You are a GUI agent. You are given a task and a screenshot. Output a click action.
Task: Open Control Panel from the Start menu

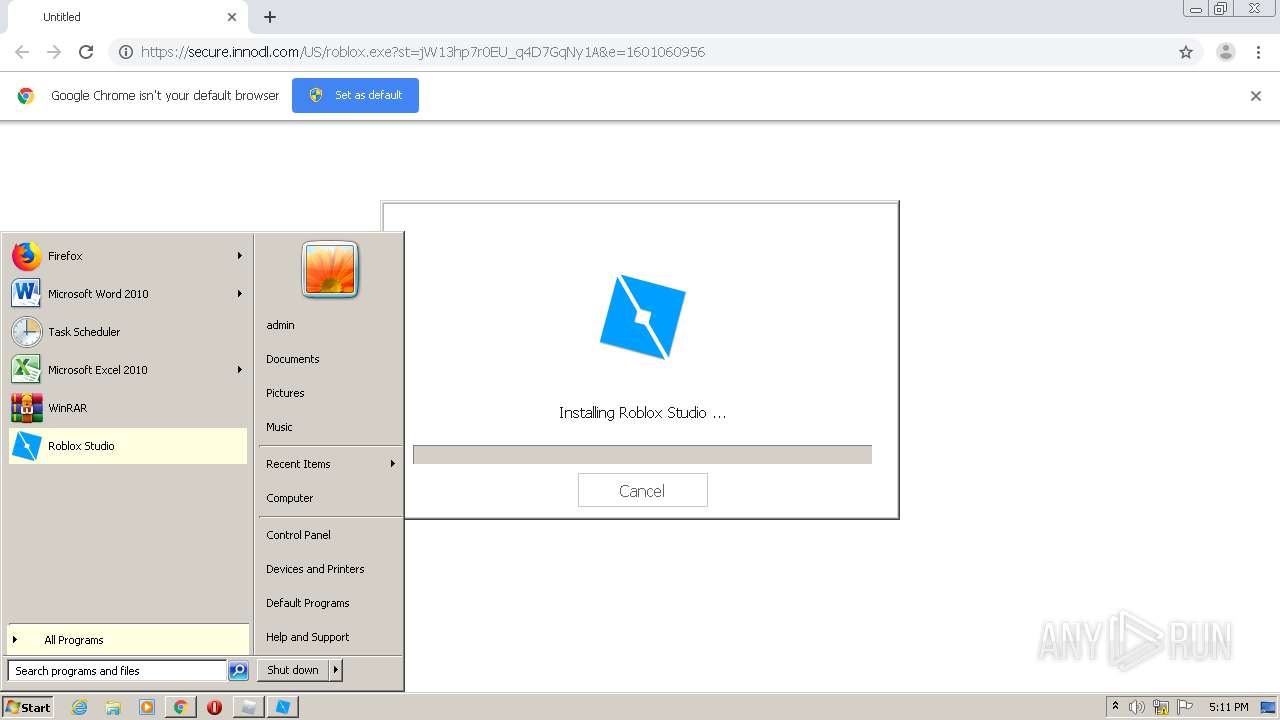[330, 535]
